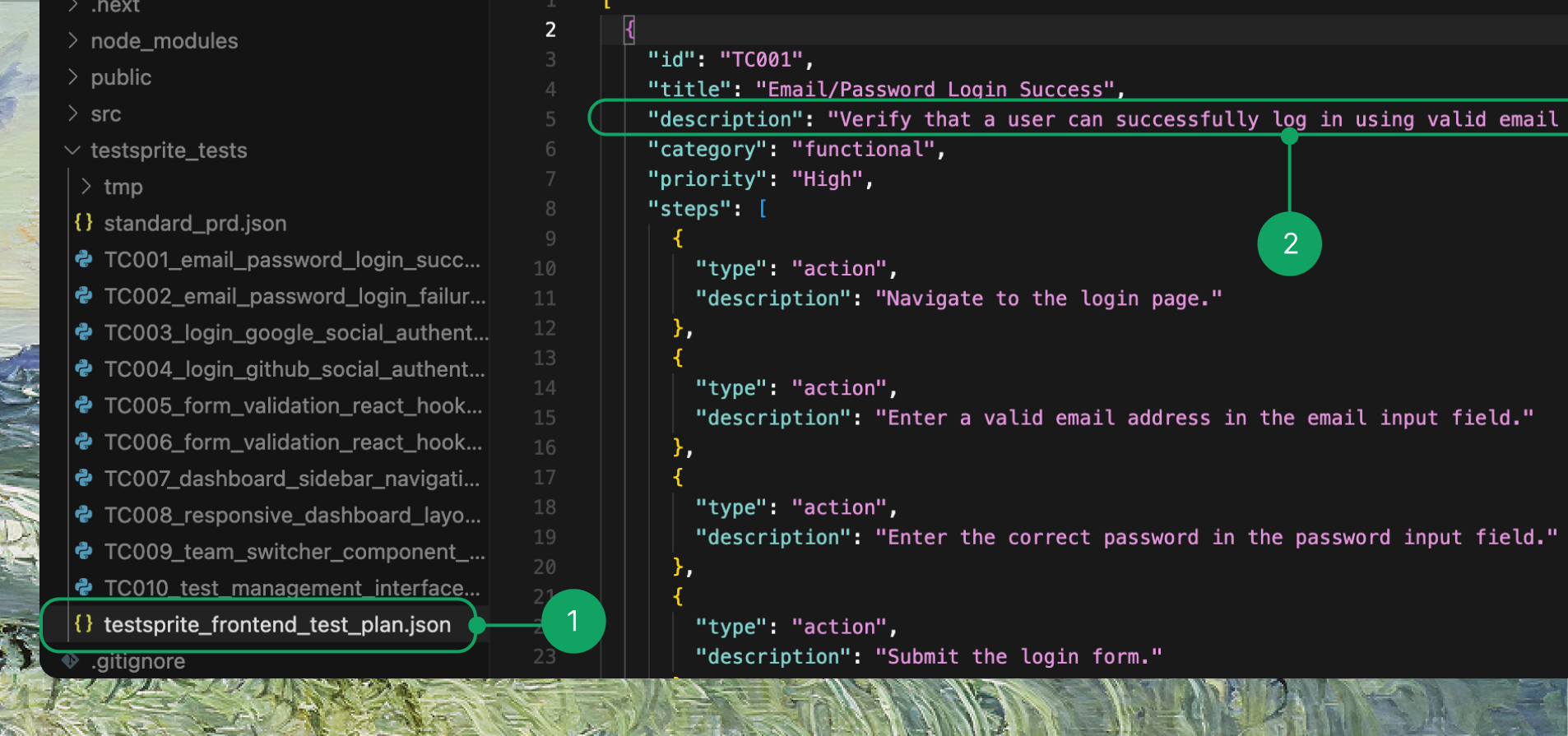Click the "functional" category value
This screenshot has height=736, width=1568.
[863, 149]
